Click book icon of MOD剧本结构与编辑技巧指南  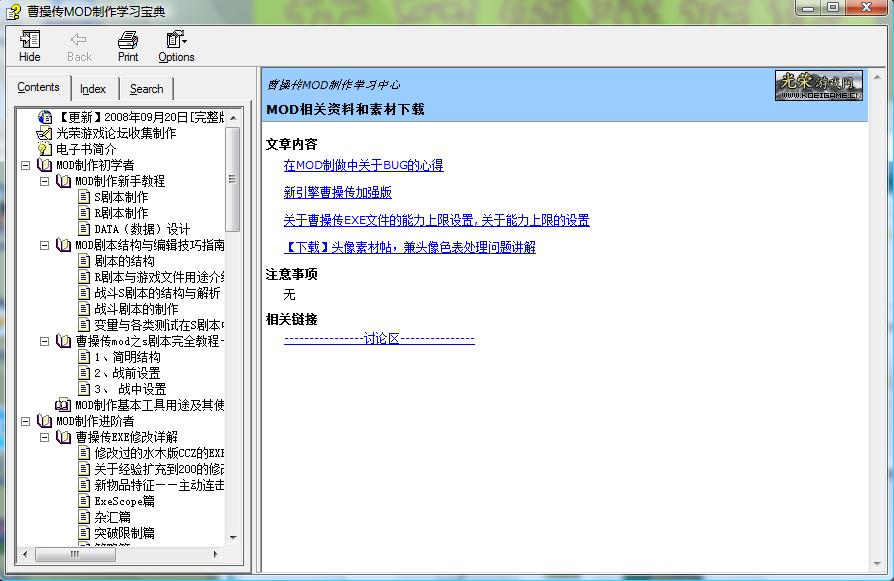coord(63,245)
